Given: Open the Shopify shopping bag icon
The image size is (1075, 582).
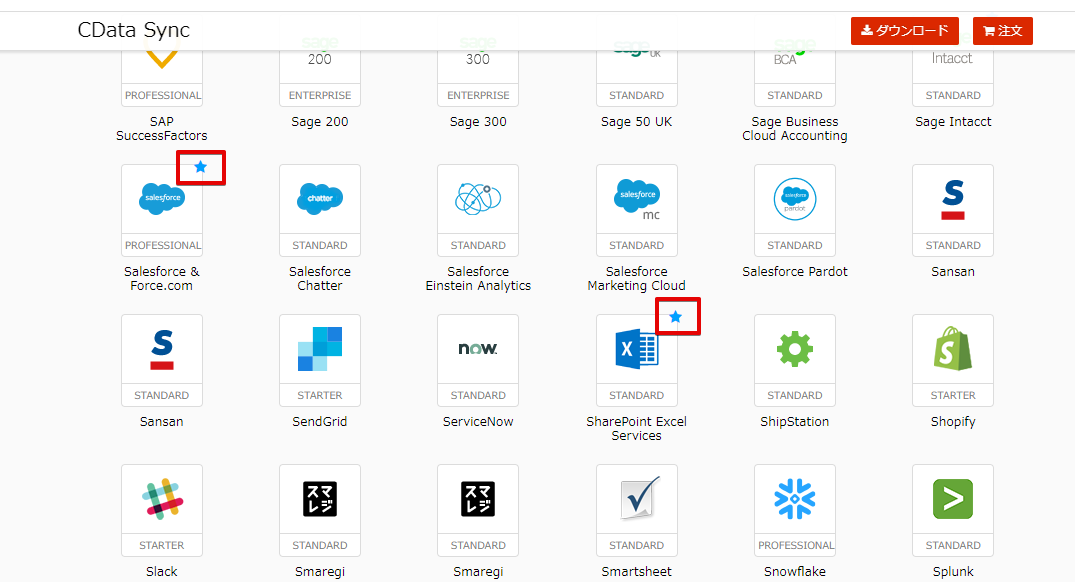Looking at the screenshot, I should pos(953,348).
